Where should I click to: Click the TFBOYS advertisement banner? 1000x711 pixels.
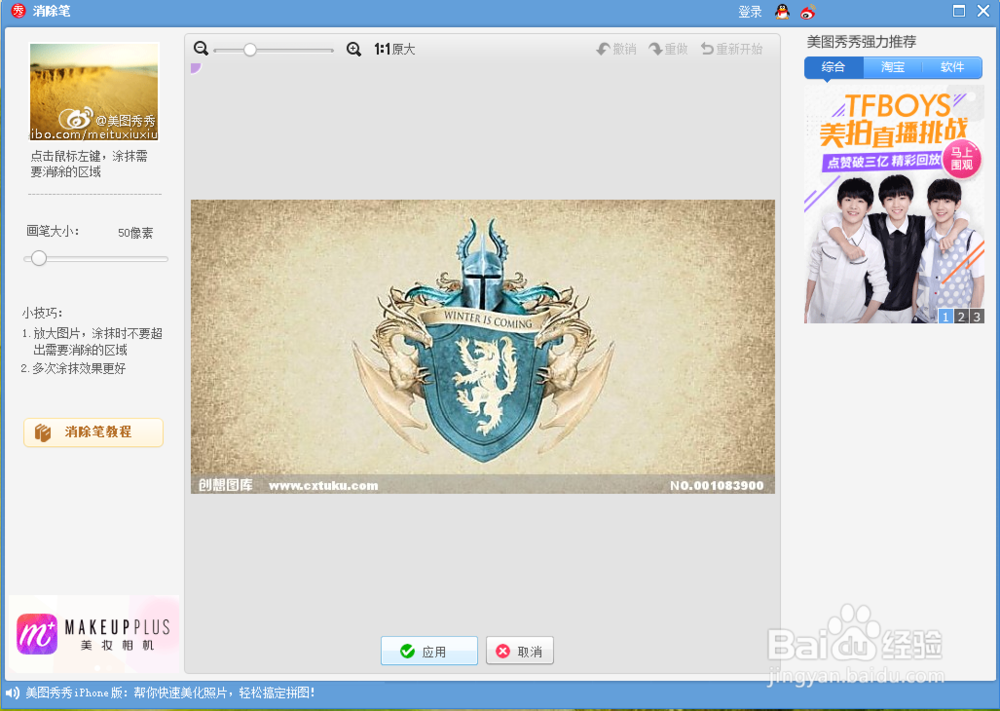click(894, 205)
